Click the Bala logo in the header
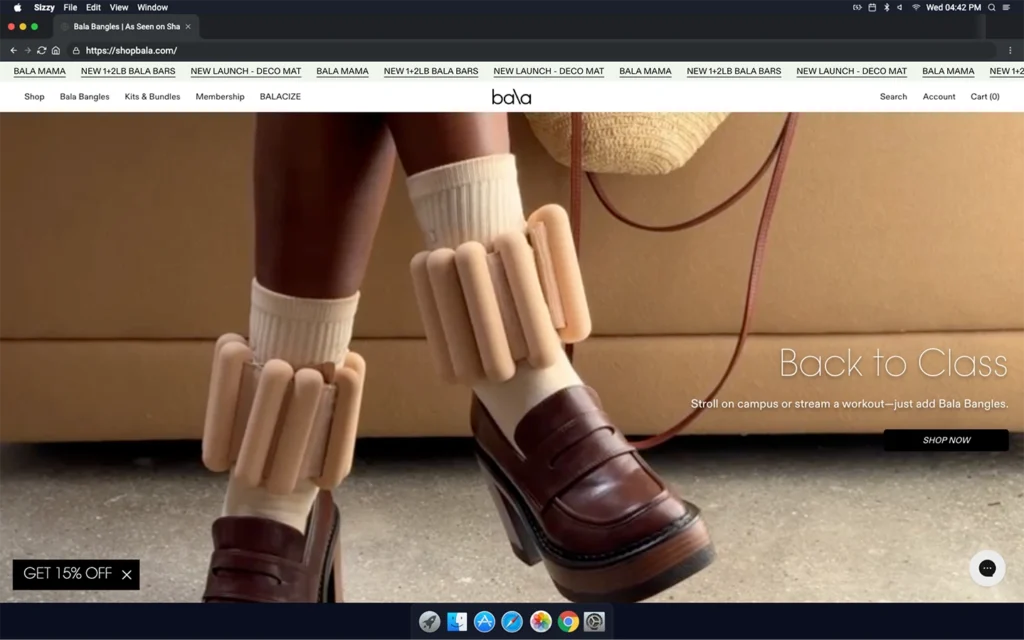Image resolution: width=1024 pixels, height=640 pixels. [511, 97]
